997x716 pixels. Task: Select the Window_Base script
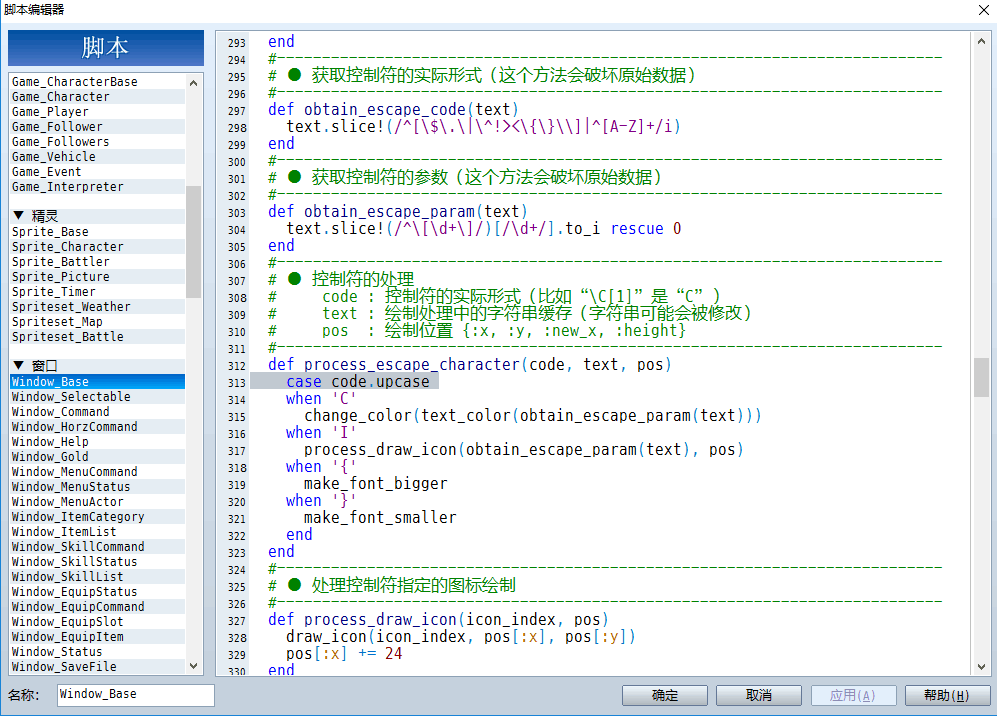(x=98, y=382)
